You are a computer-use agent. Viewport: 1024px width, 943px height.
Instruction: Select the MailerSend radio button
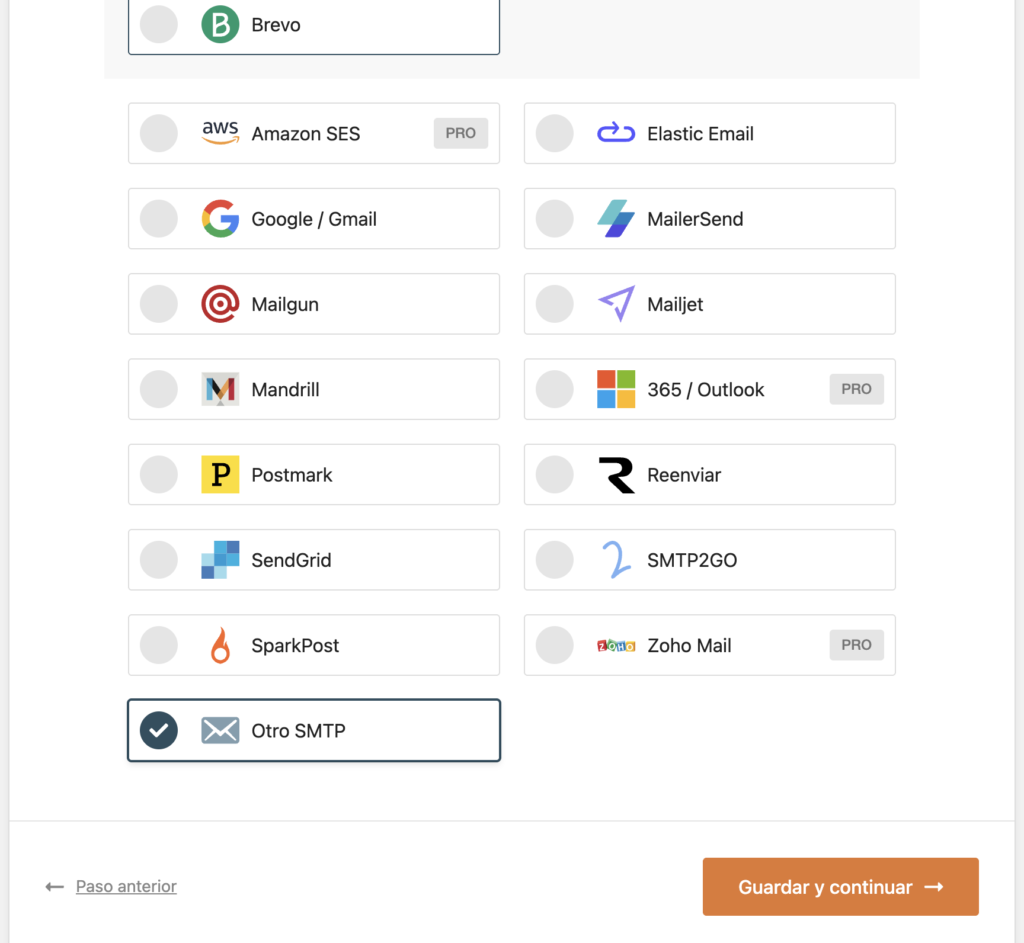tap(555, 218)
